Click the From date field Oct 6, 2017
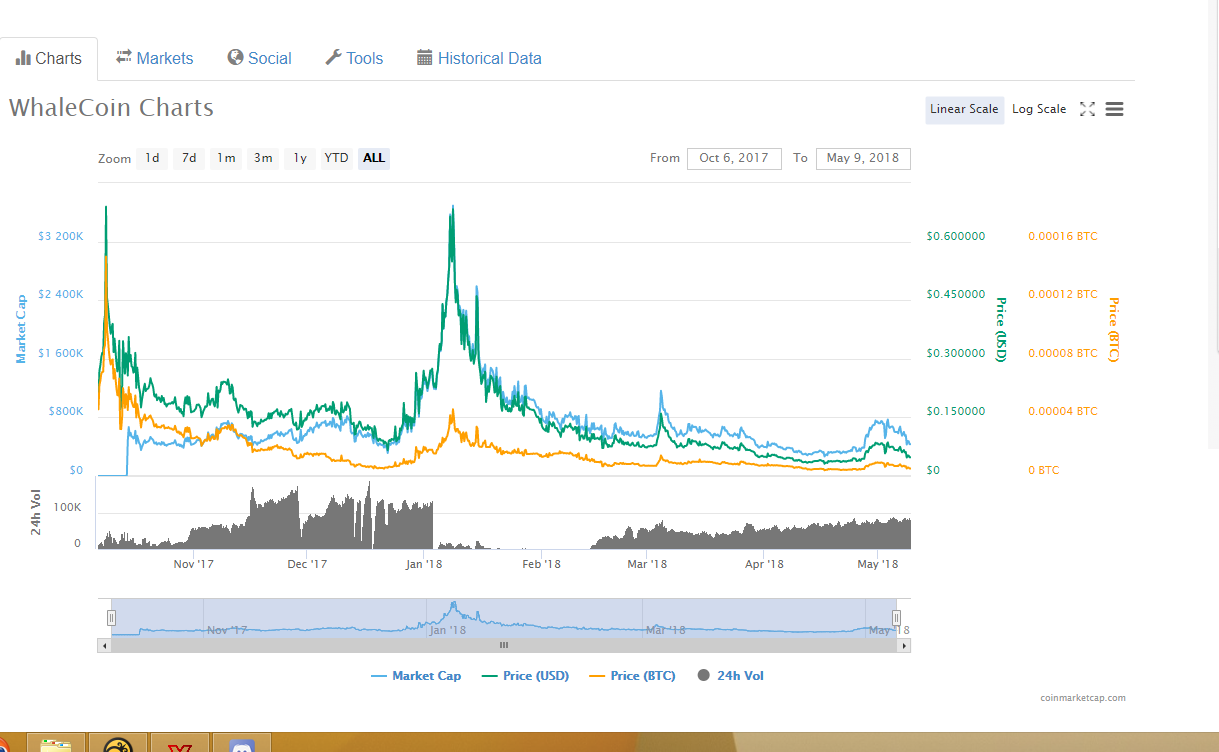 [734, 158]
